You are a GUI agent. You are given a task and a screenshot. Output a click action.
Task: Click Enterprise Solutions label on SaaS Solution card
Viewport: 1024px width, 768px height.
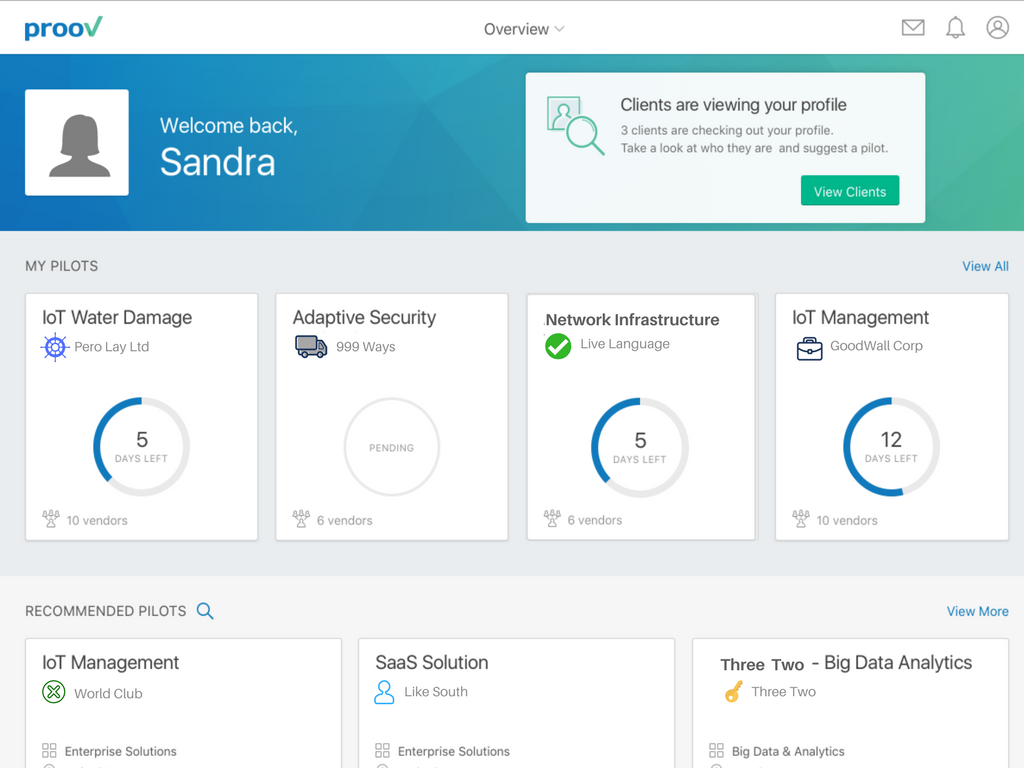454,751
